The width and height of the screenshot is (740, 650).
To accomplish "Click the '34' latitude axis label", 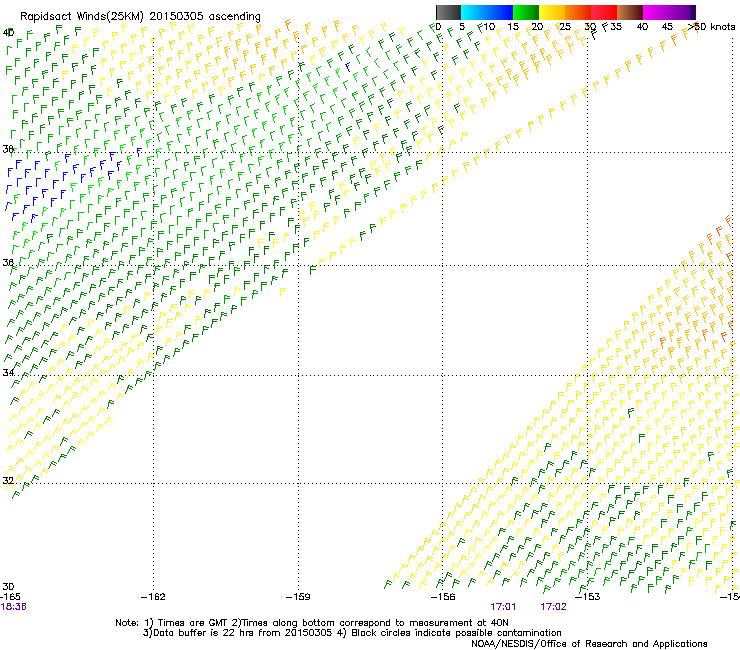I will (8, 372).
